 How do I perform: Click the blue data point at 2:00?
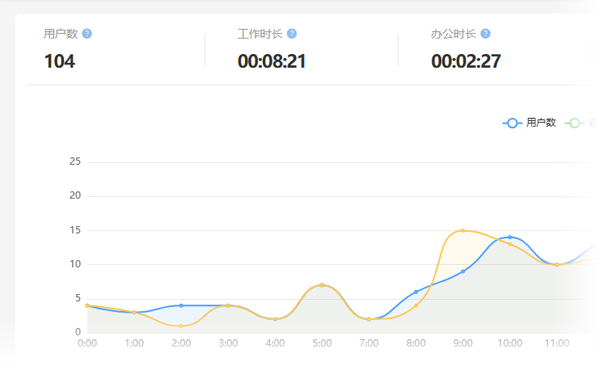point(181,305)
